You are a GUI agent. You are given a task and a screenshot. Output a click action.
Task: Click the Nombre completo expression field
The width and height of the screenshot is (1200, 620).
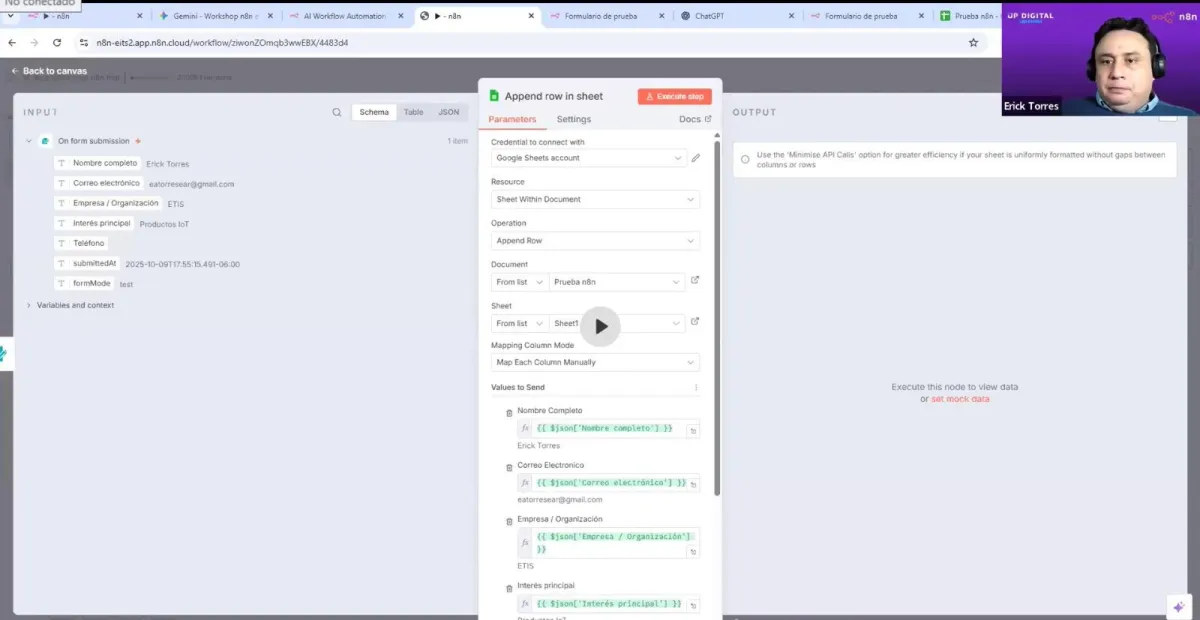(x=609, y=428)
